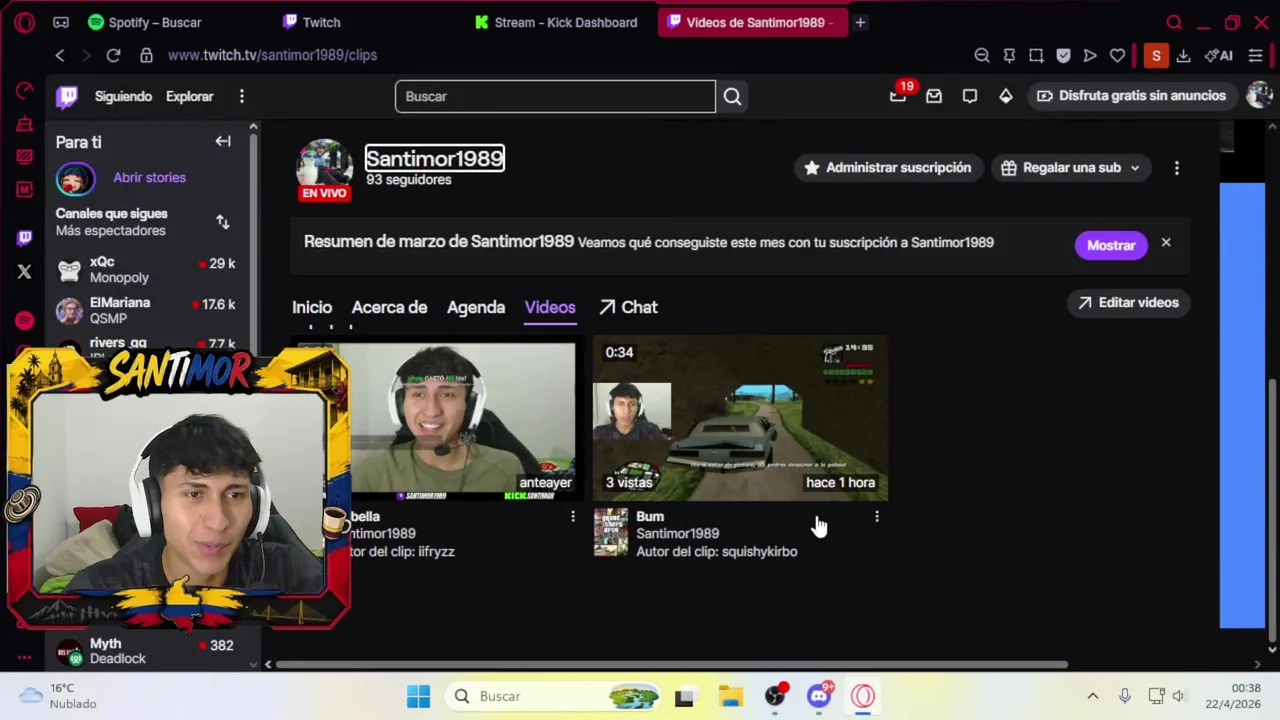The image size is (1280, 720).
Task: Open the orange S extension icon
Action: tap(1156, 56)
